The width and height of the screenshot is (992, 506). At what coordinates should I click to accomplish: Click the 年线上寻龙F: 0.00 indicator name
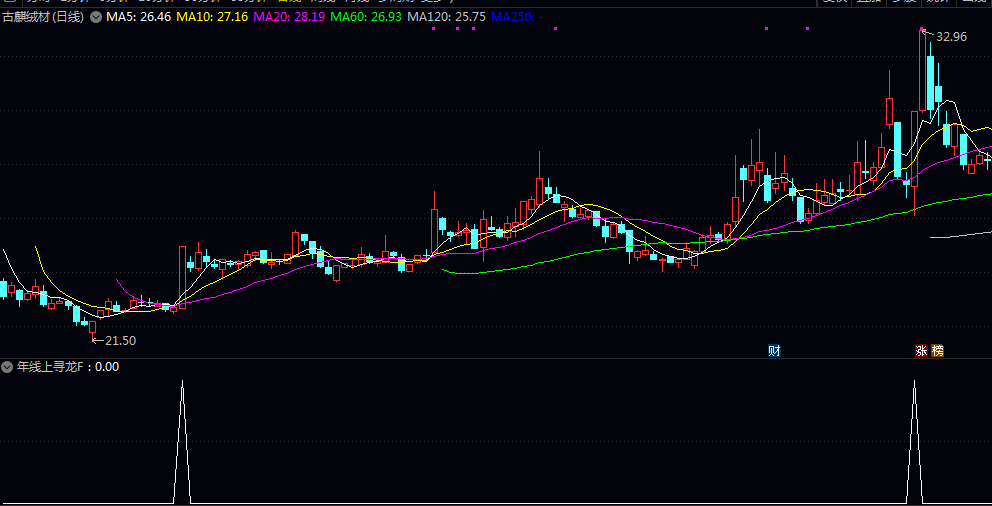tap(68, 366)
